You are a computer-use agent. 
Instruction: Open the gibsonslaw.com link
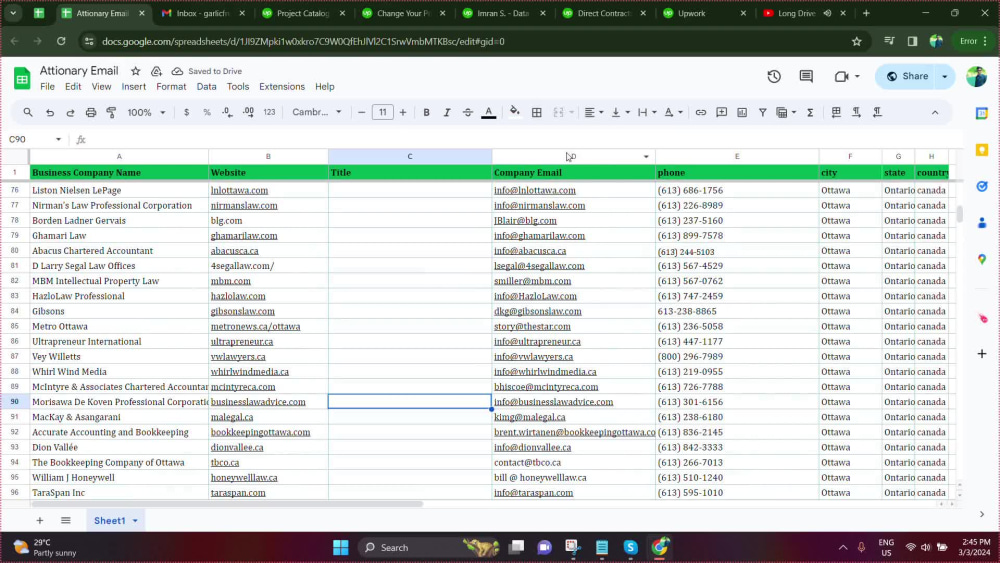242,312
